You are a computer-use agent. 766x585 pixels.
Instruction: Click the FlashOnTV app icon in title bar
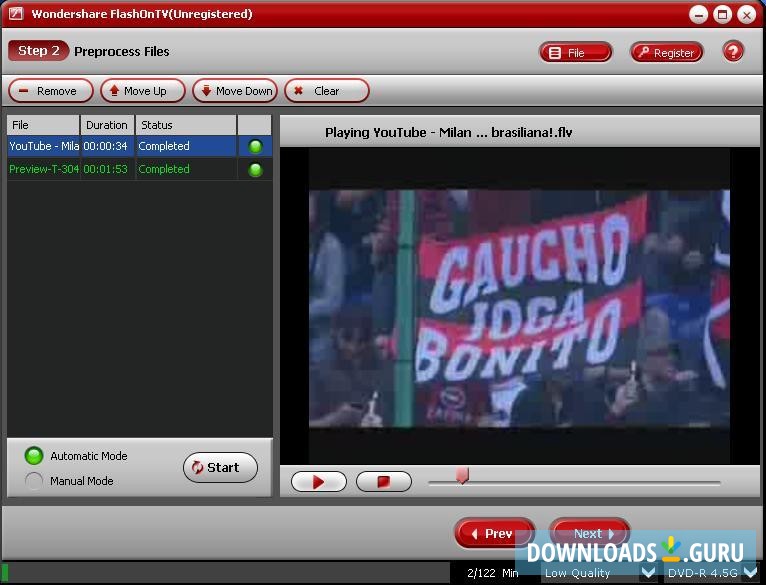tap(16, 13)
